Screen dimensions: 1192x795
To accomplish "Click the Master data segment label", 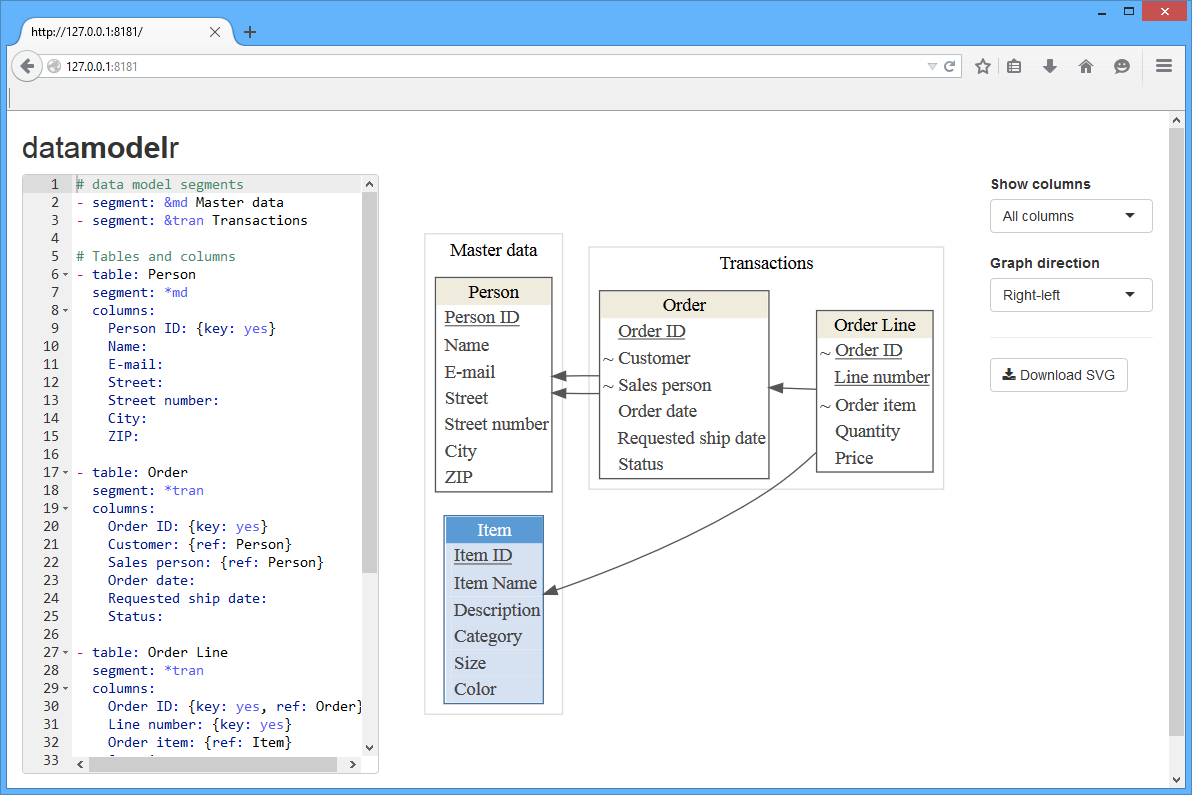I will (493, 250).
